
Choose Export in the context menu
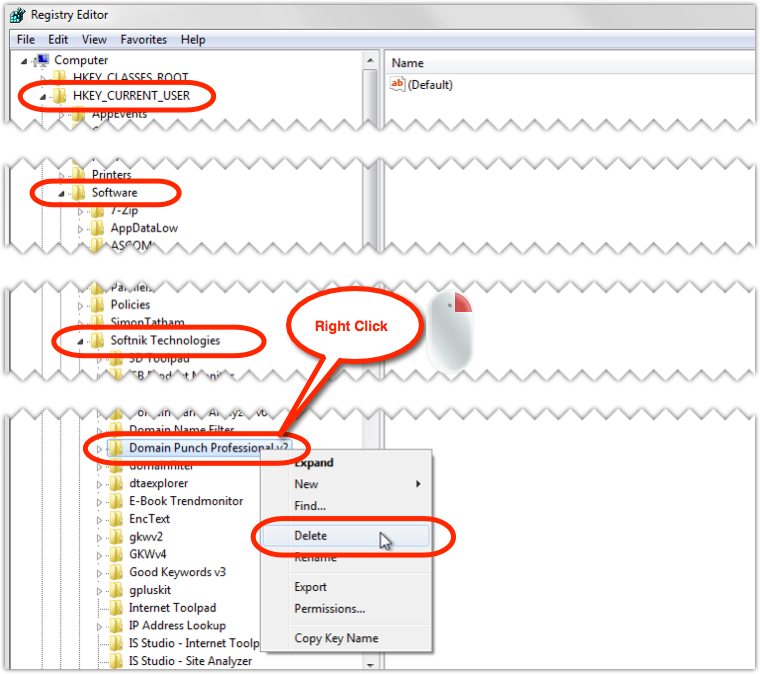(346, 587)
